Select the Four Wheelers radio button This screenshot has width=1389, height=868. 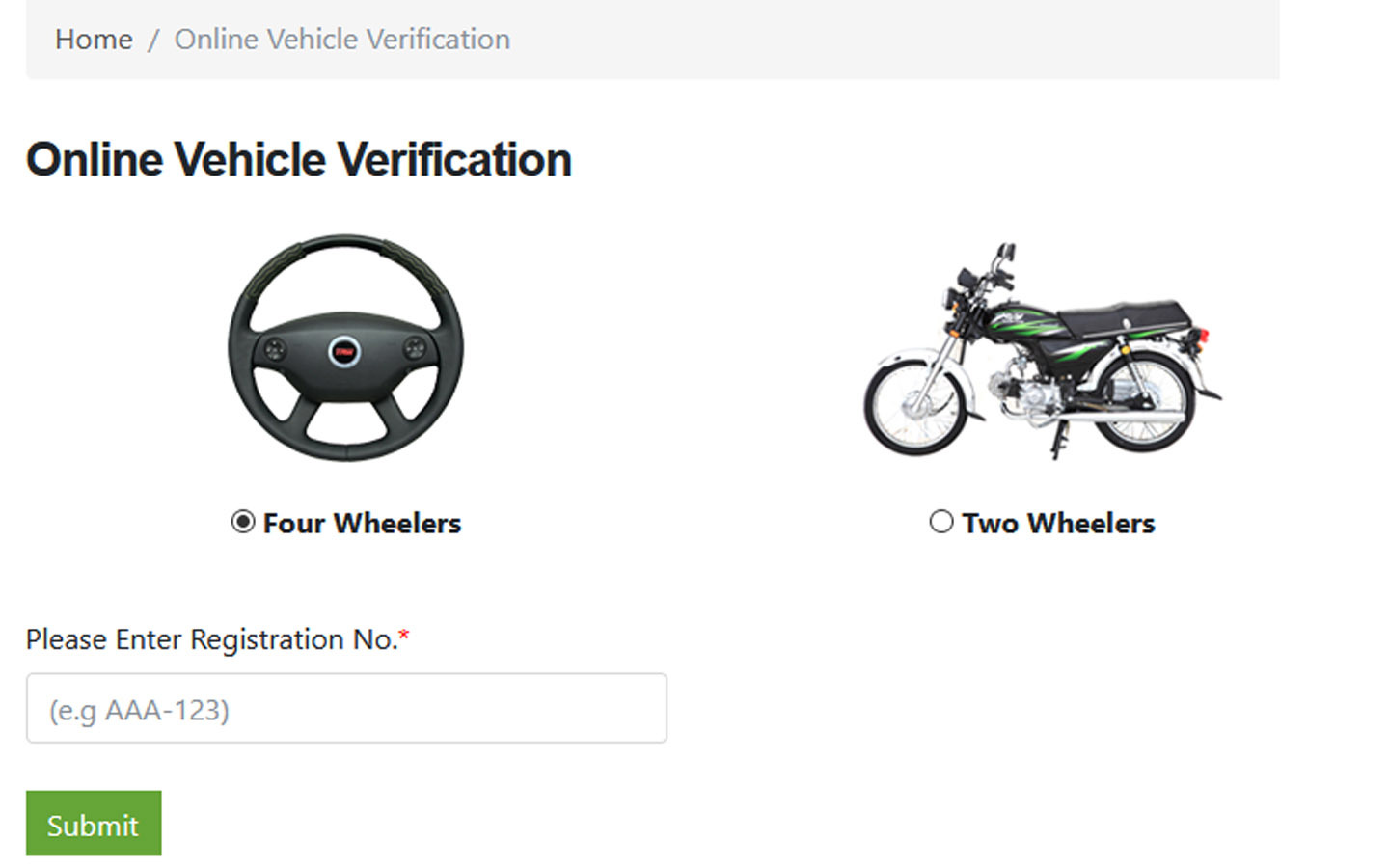tap(241, 522)
